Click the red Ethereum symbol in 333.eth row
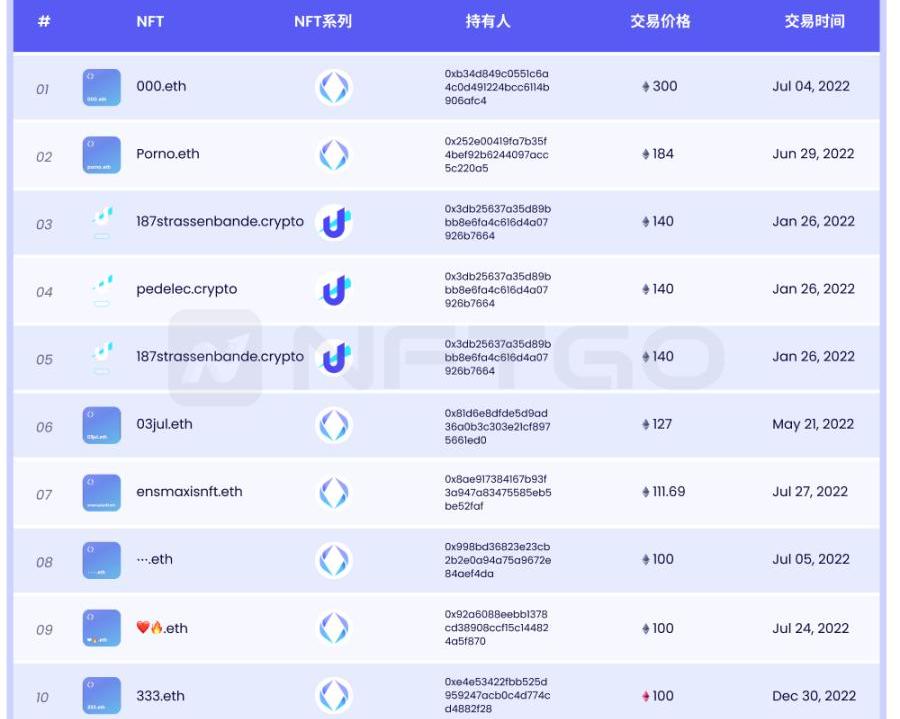Screen dimensions: 900x719 point(645,697)
